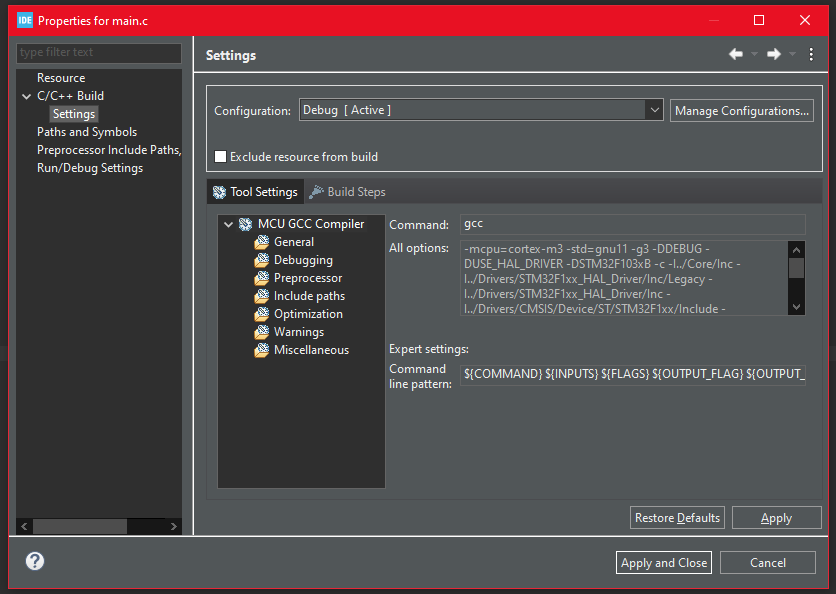Select Resource in the left tree
Image resolution: width=836 pixels, height=594 pixels.
(61, 78)
